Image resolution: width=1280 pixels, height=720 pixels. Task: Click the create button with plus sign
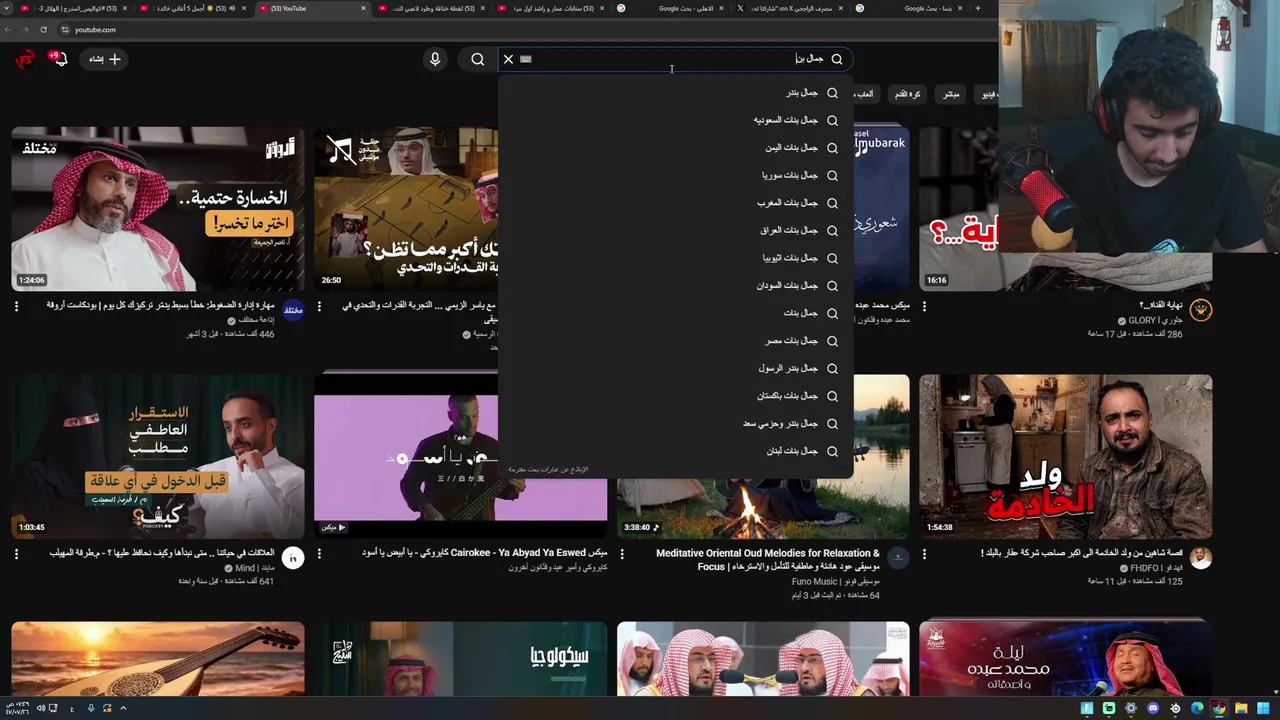coord(105,59)
